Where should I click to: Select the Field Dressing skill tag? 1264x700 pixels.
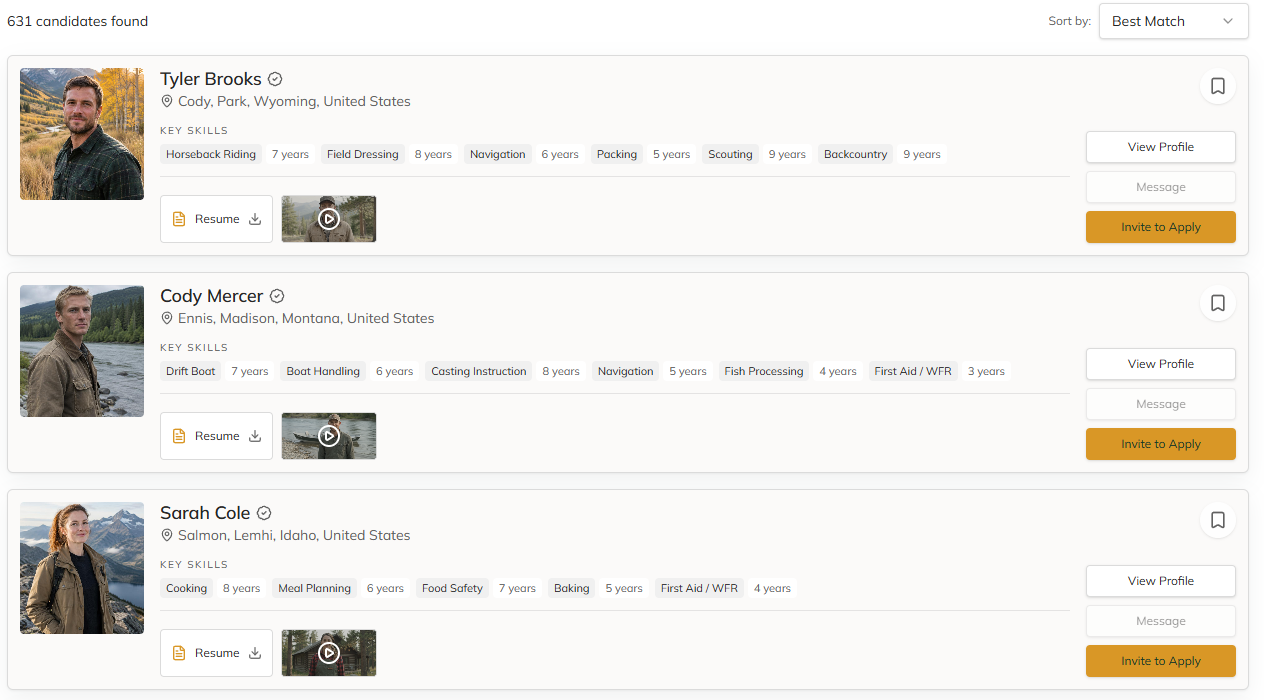pyautogui.click(x=363, y=154)
